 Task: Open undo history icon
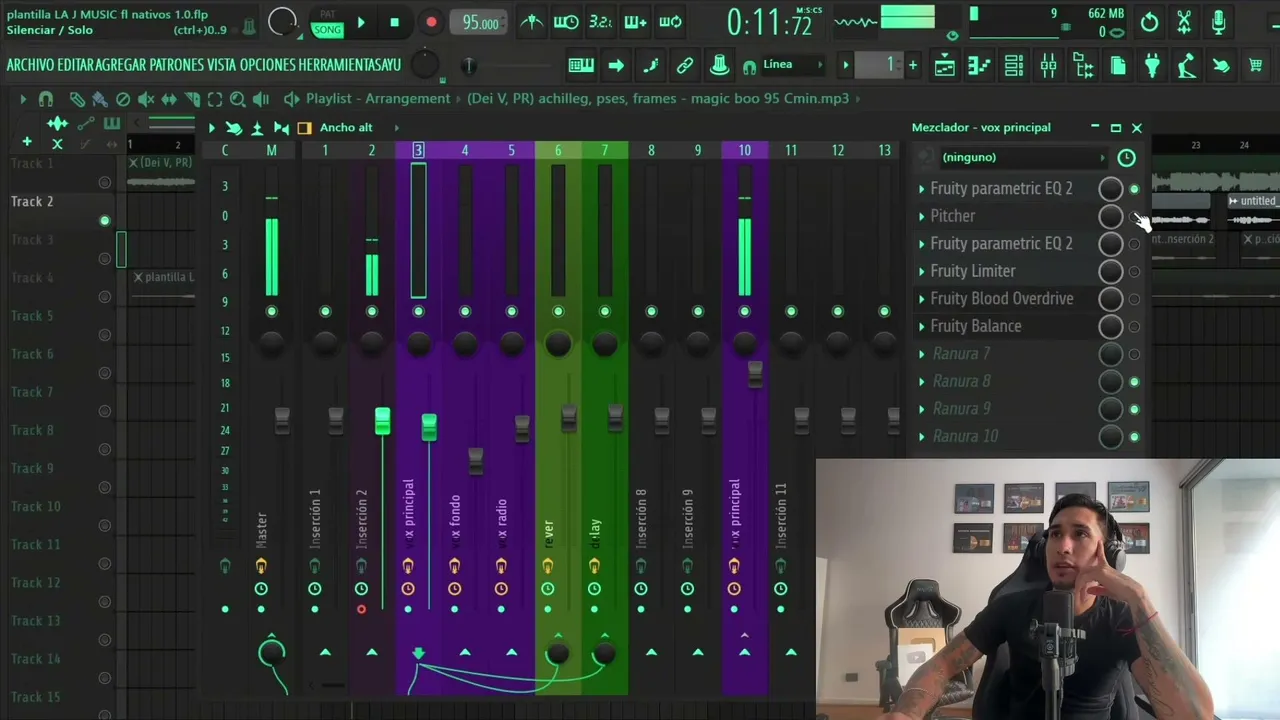1150,22
